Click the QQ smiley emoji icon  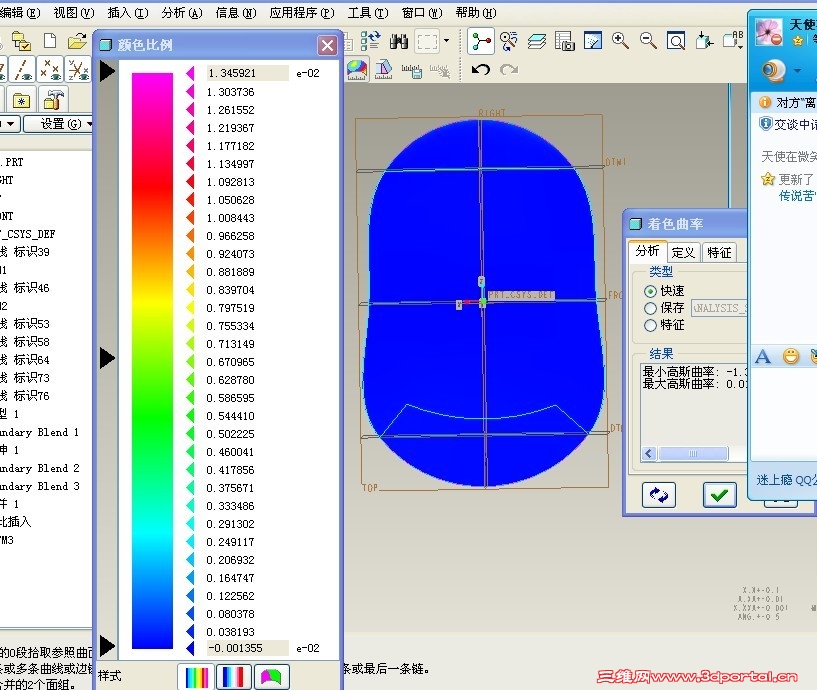(x=791, y=356)
